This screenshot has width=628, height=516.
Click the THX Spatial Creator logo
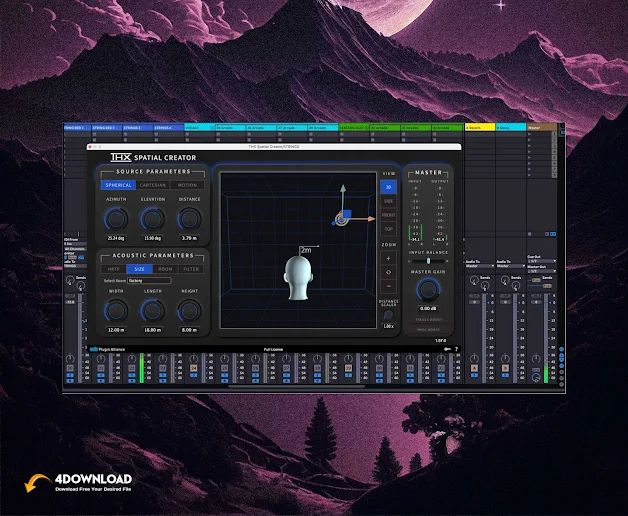tap(153, 157)
